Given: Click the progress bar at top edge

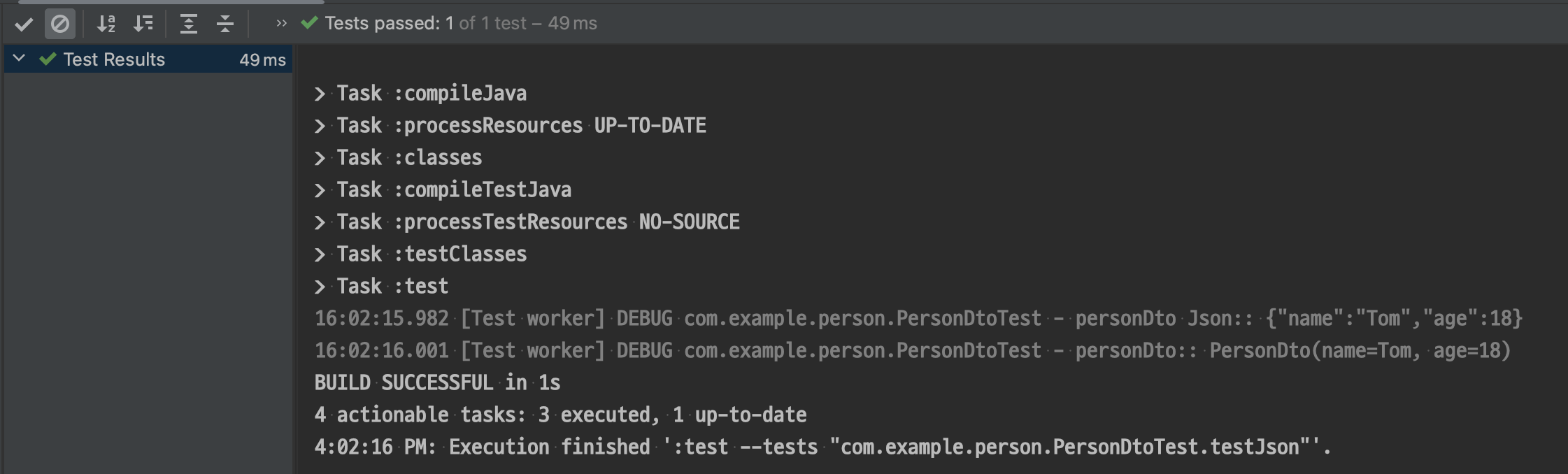Looking at the screenshot, I should pyautogui.click(x=171, y=2).
